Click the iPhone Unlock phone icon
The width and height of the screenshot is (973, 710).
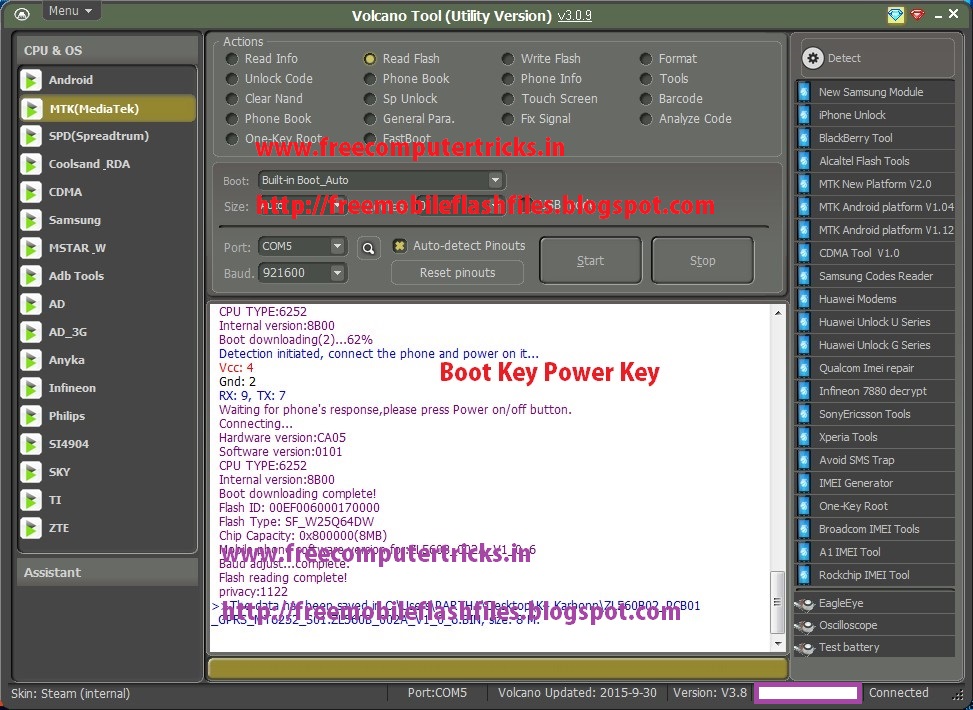coord(804,115)
